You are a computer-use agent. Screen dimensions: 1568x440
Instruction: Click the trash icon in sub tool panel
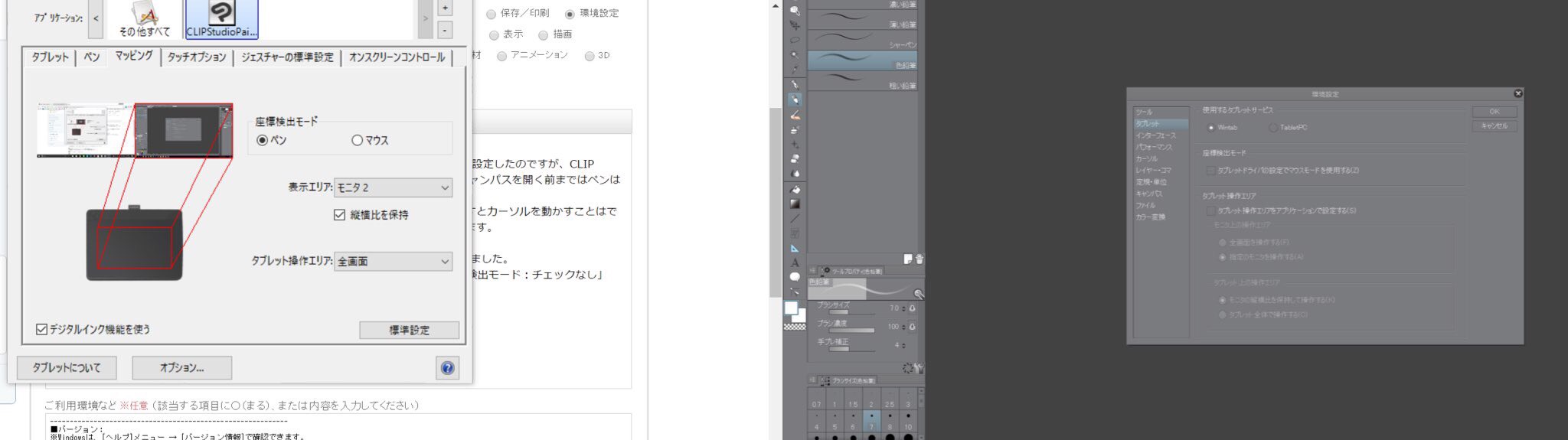(919, 259)
